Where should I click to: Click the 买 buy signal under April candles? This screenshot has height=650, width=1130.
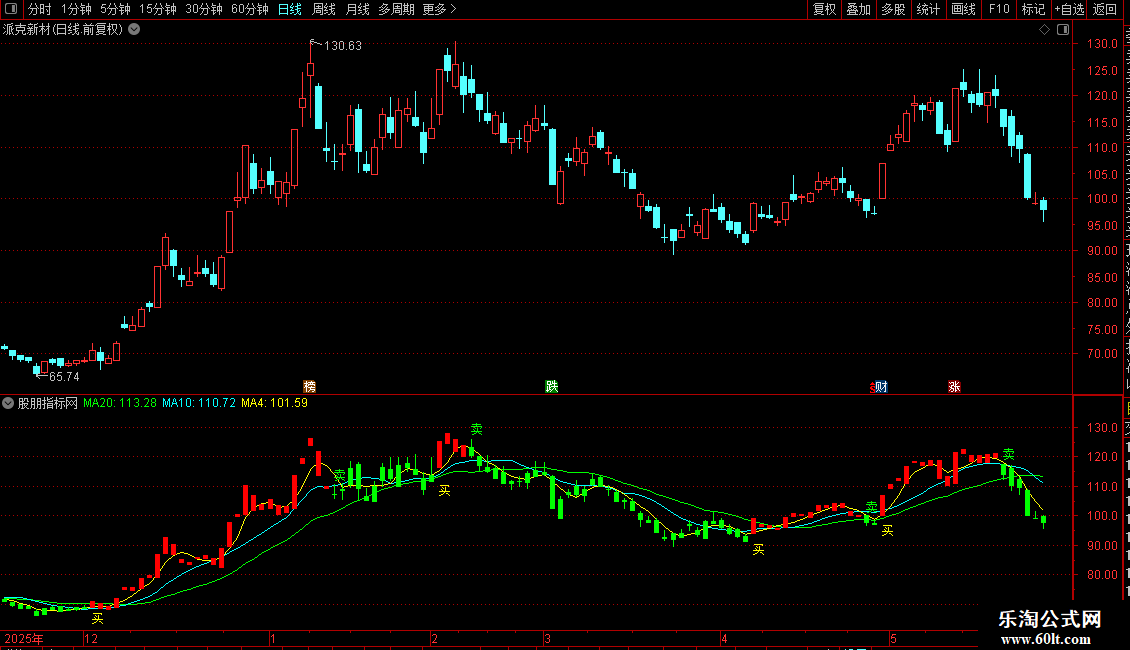click(758, 550)
